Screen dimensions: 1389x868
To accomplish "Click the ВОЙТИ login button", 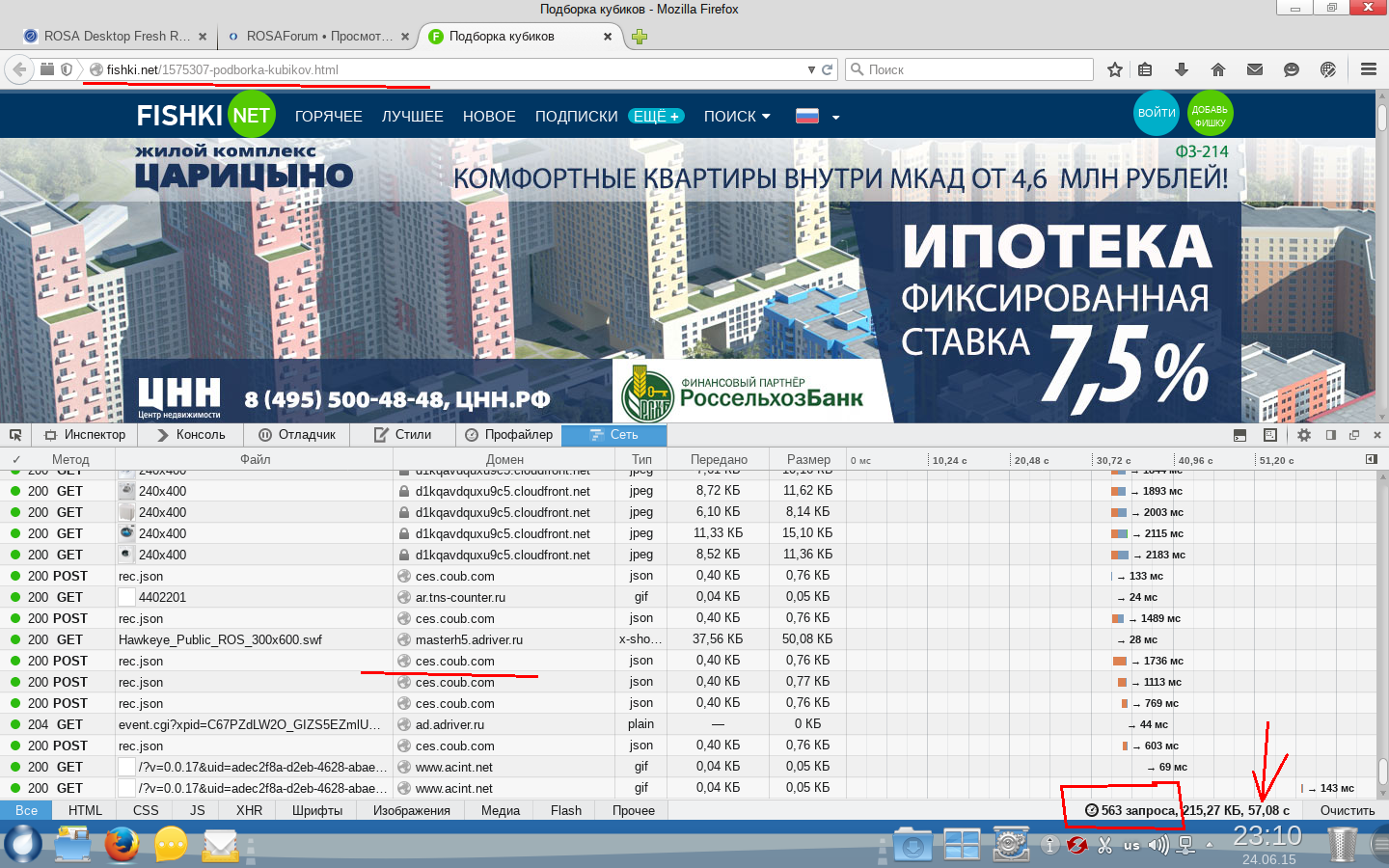I will tap(1157, 114).
